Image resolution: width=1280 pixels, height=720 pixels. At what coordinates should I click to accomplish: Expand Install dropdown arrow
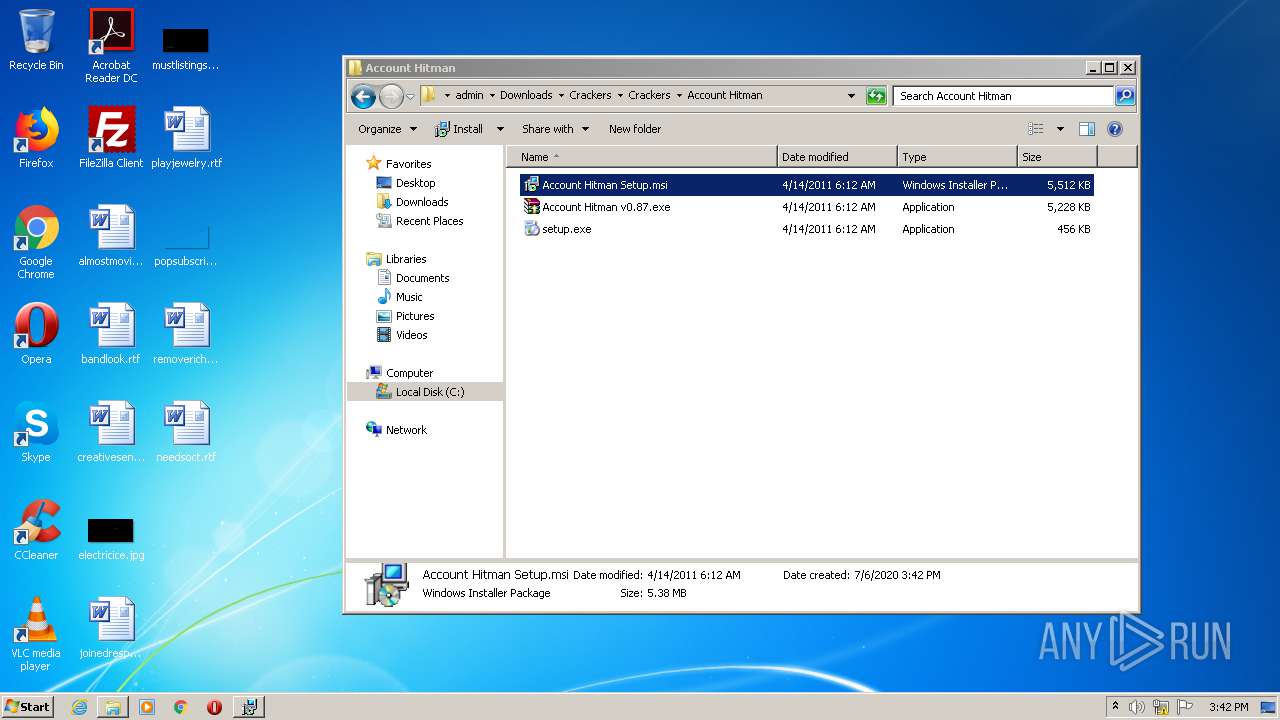[x=500, y=129]
